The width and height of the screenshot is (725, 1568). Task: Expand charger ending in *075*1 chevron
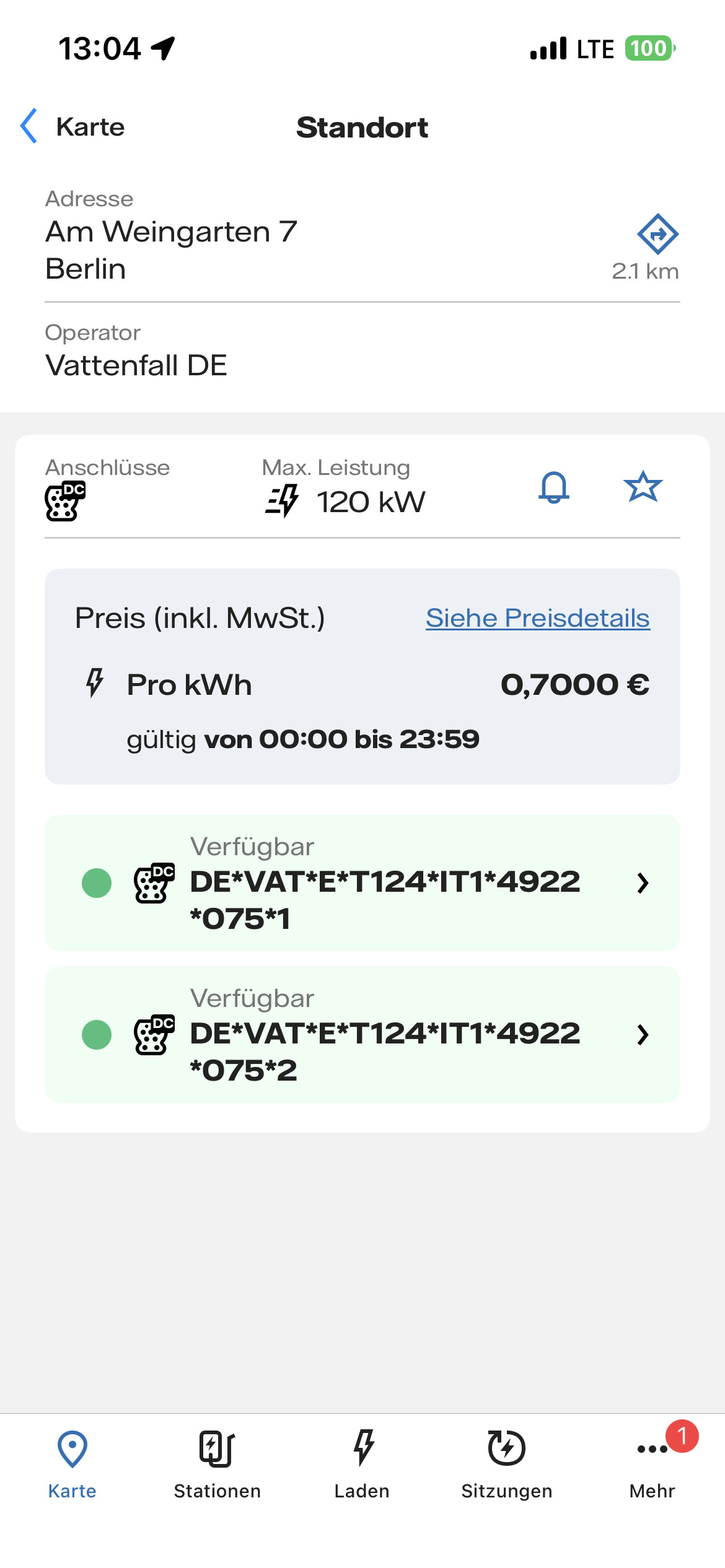(x=643, y=883)
